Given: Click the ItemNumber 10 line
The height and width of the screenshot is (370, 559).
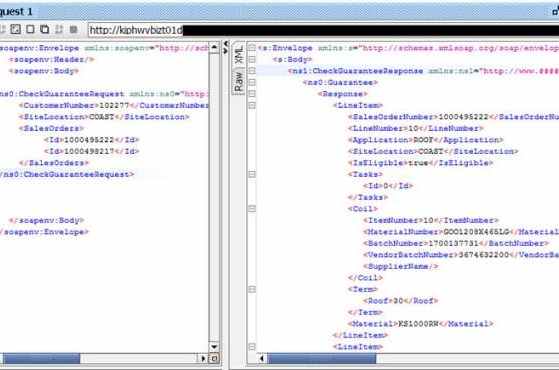Looking at the screenshot, I should pos(431,220).
